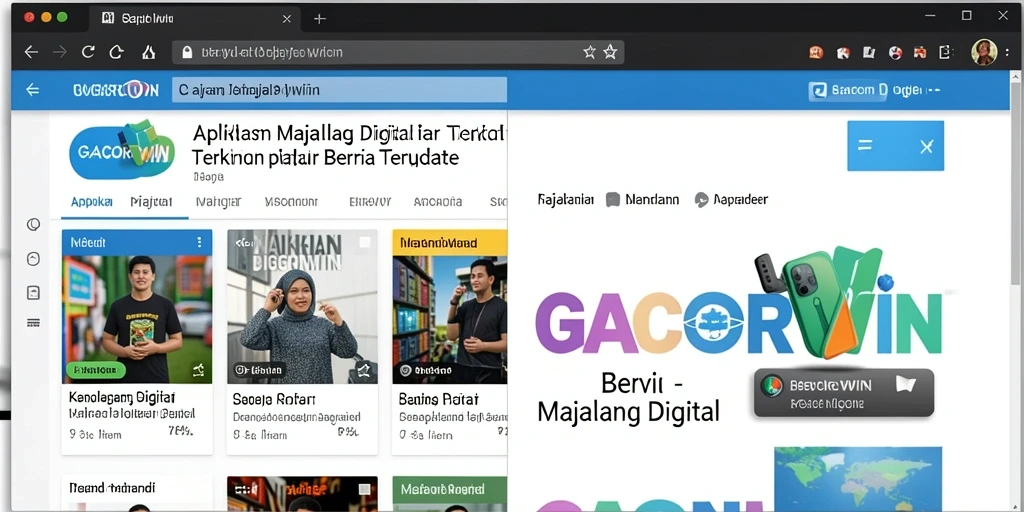Select the Mandann tab in right panel
1024x512 pixels.
click(643, 199)
